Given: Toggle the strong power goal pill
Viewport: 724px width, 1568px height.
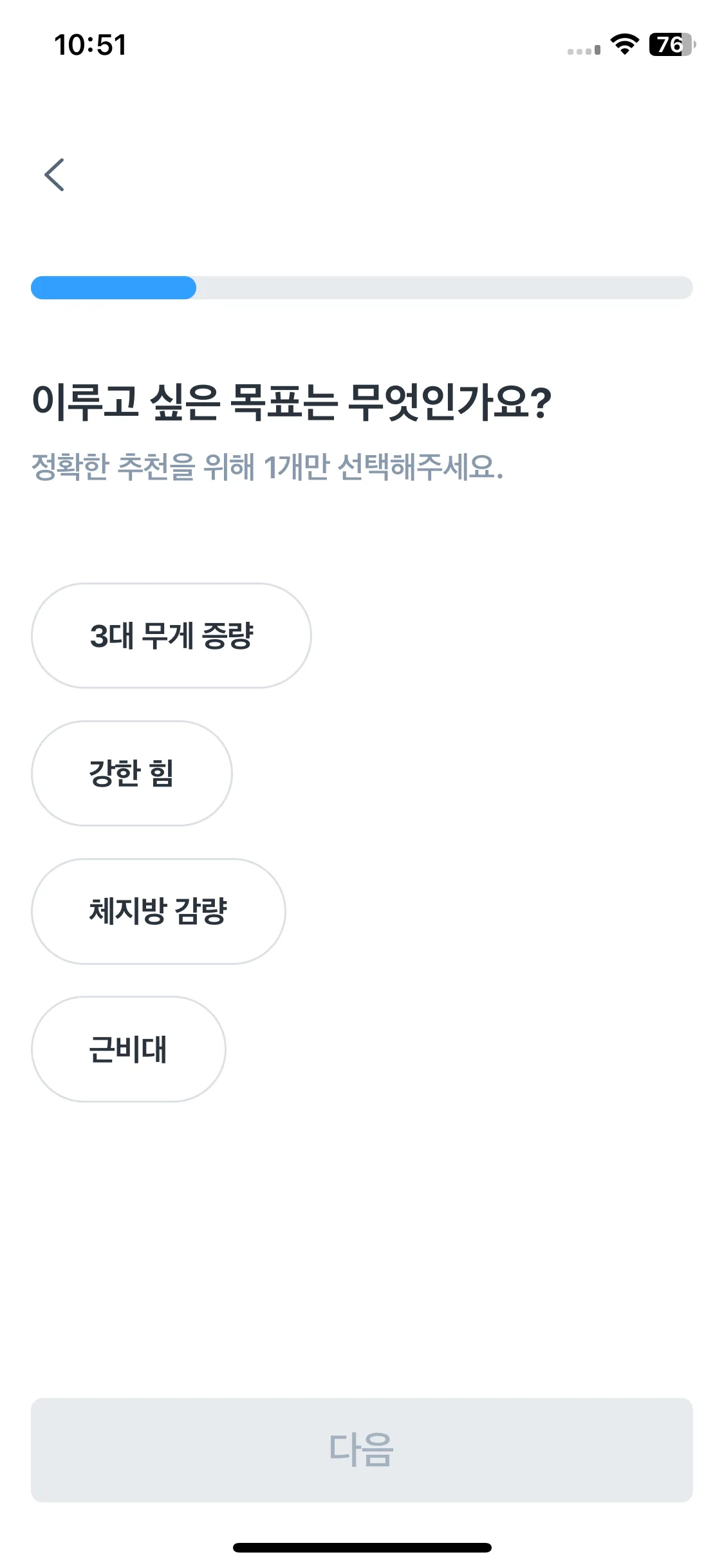Looking at the screenshot, I should tap(132, 773).
